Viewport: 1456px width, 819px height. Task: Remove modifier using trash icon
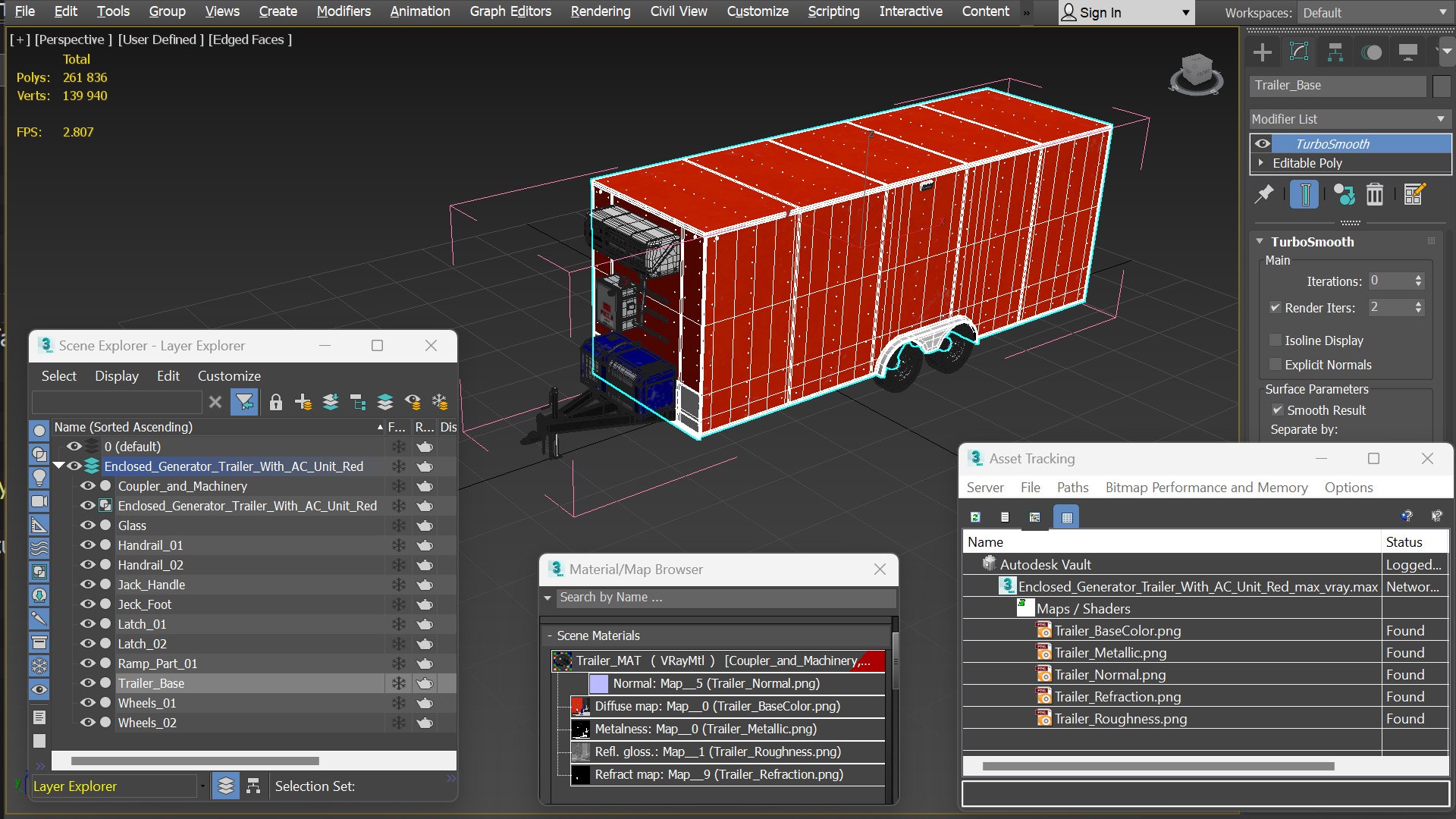point(1375,195)
